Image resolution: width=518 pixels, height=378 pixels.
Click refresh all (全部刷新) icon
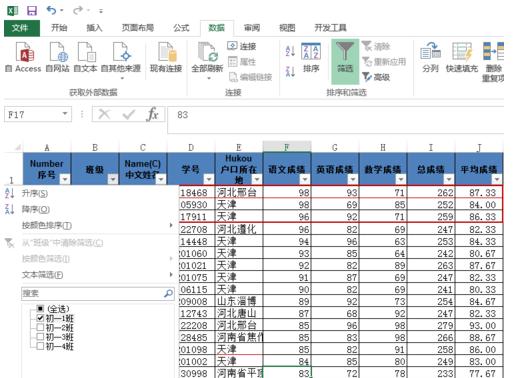tap(207, 52)
